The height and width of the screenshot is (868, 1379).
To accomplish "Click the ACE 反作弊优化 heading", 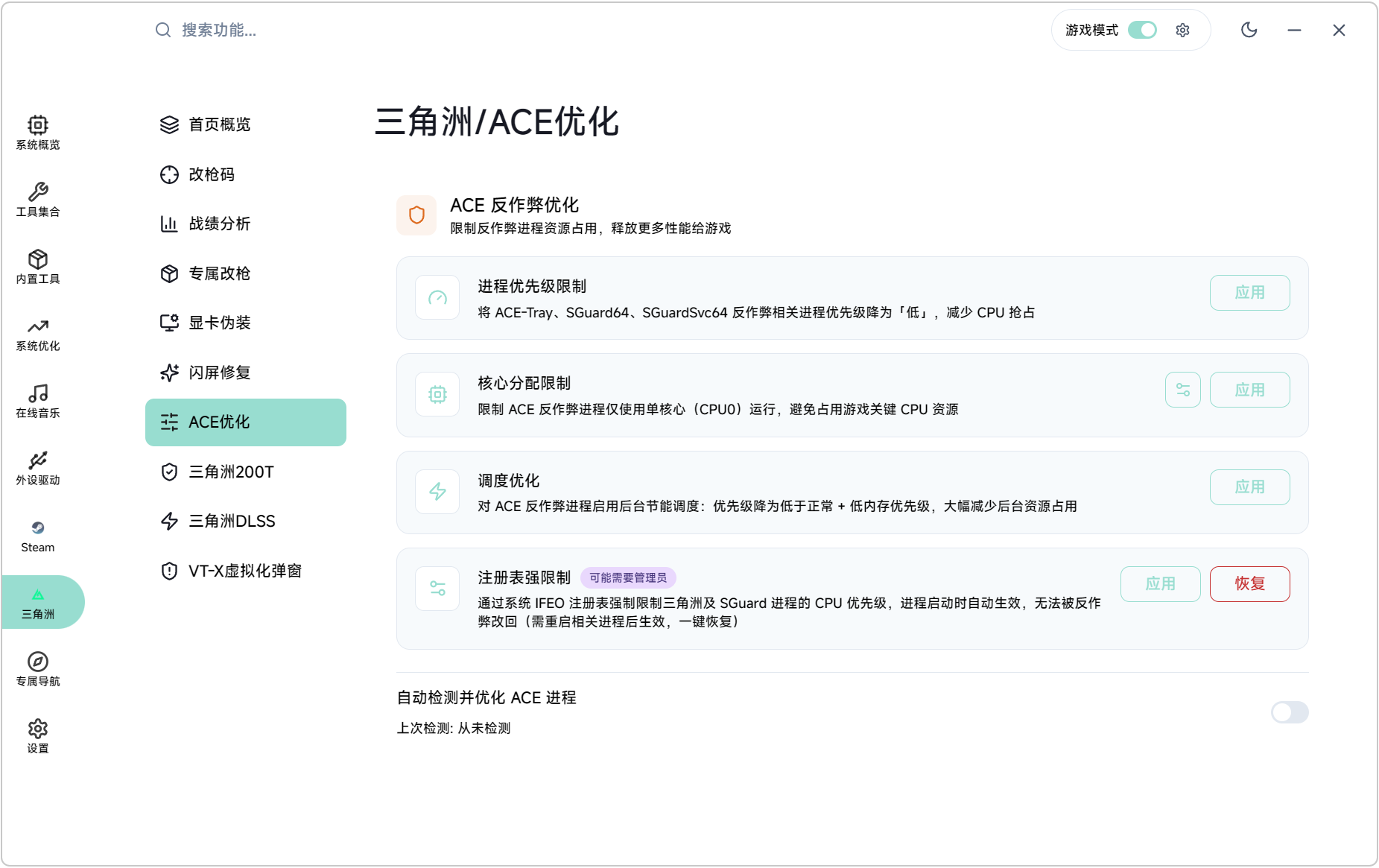I will point(515,205).
